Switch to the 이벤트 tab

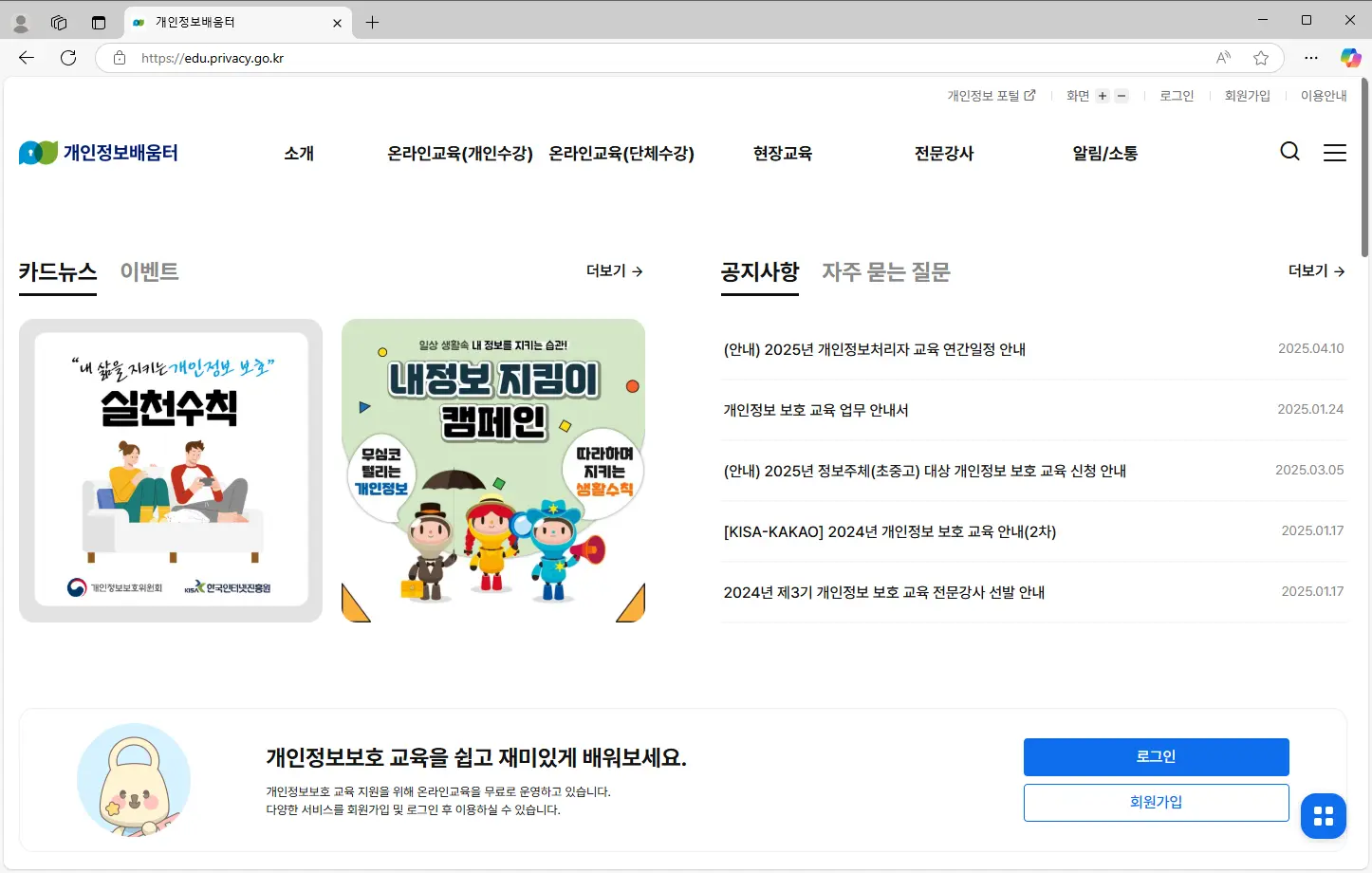[148, 271]
